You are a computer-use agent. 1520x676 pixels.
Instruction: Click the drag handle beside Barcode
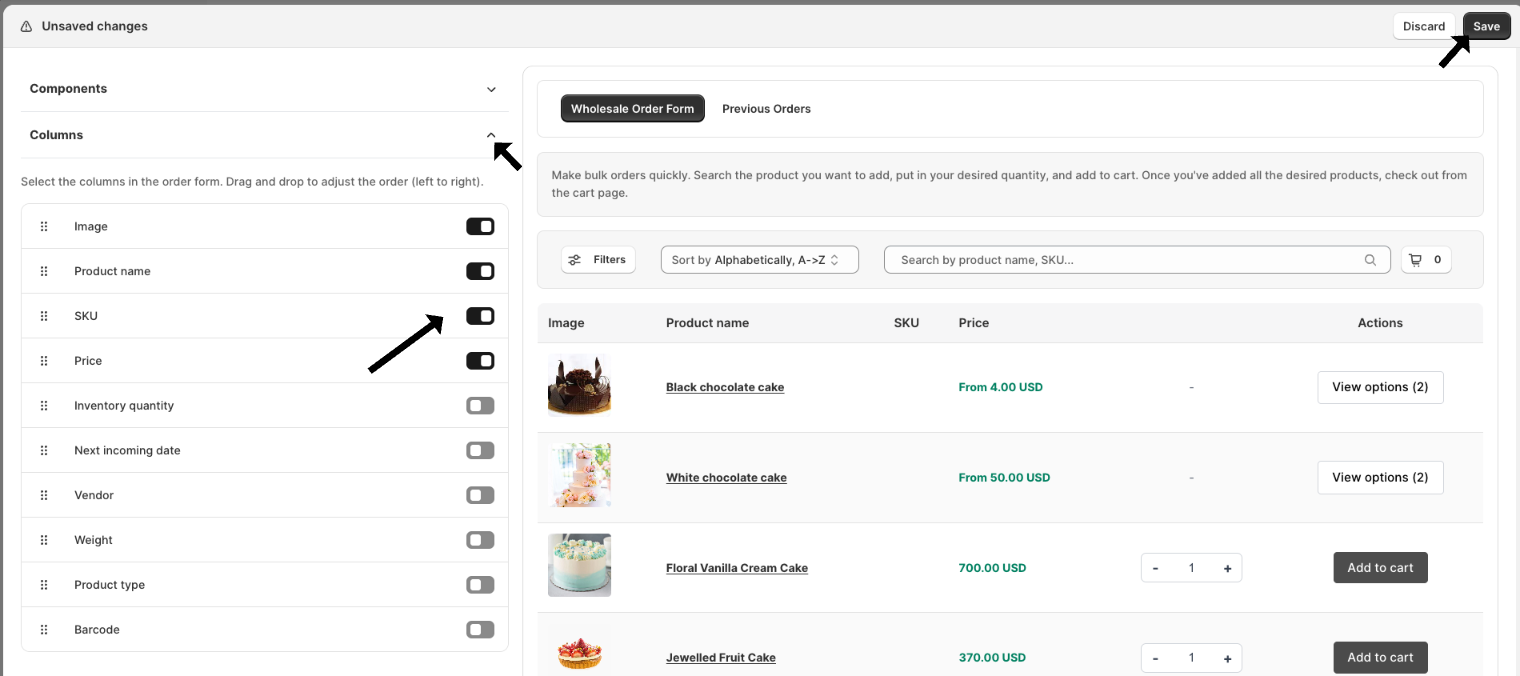[x=44, y=630]
